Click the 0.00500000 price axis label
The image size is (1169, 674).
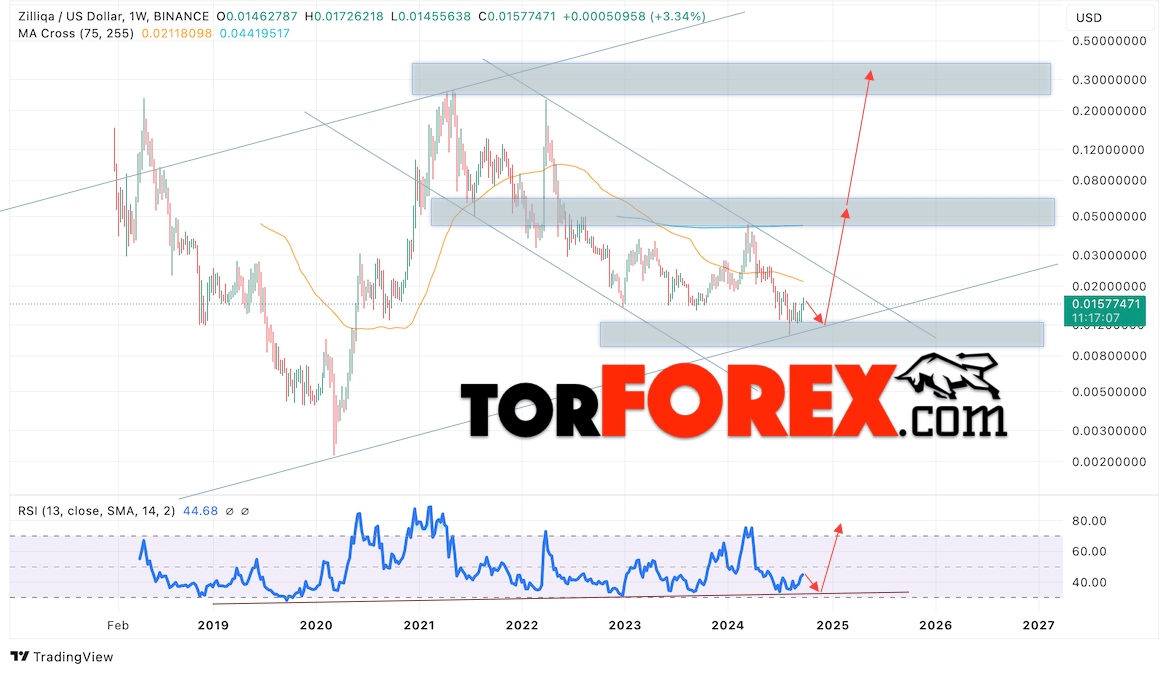1109,392
